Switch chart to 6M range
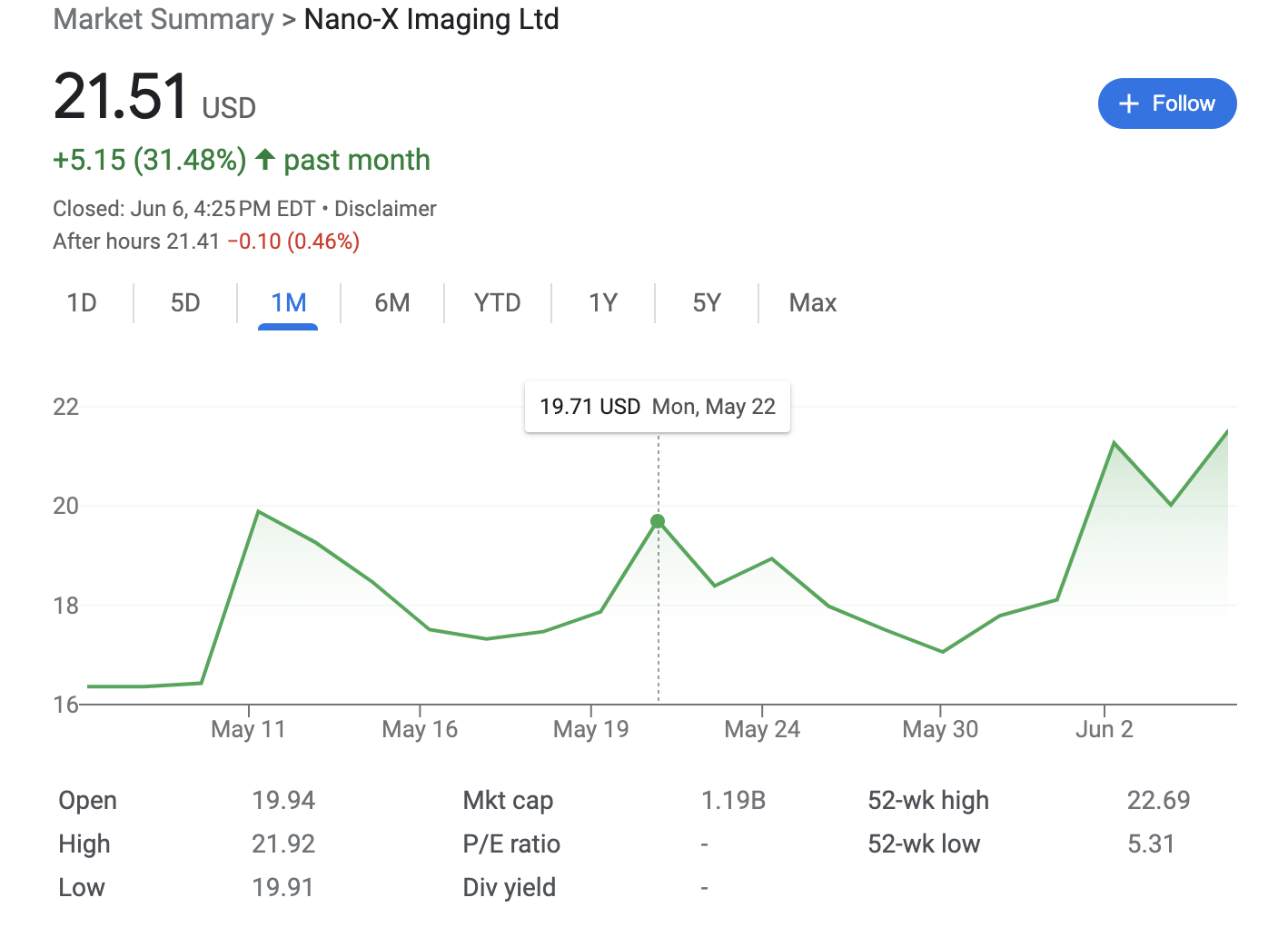The width and height of the screenshot is (1288, 937). tap(392, 303)
